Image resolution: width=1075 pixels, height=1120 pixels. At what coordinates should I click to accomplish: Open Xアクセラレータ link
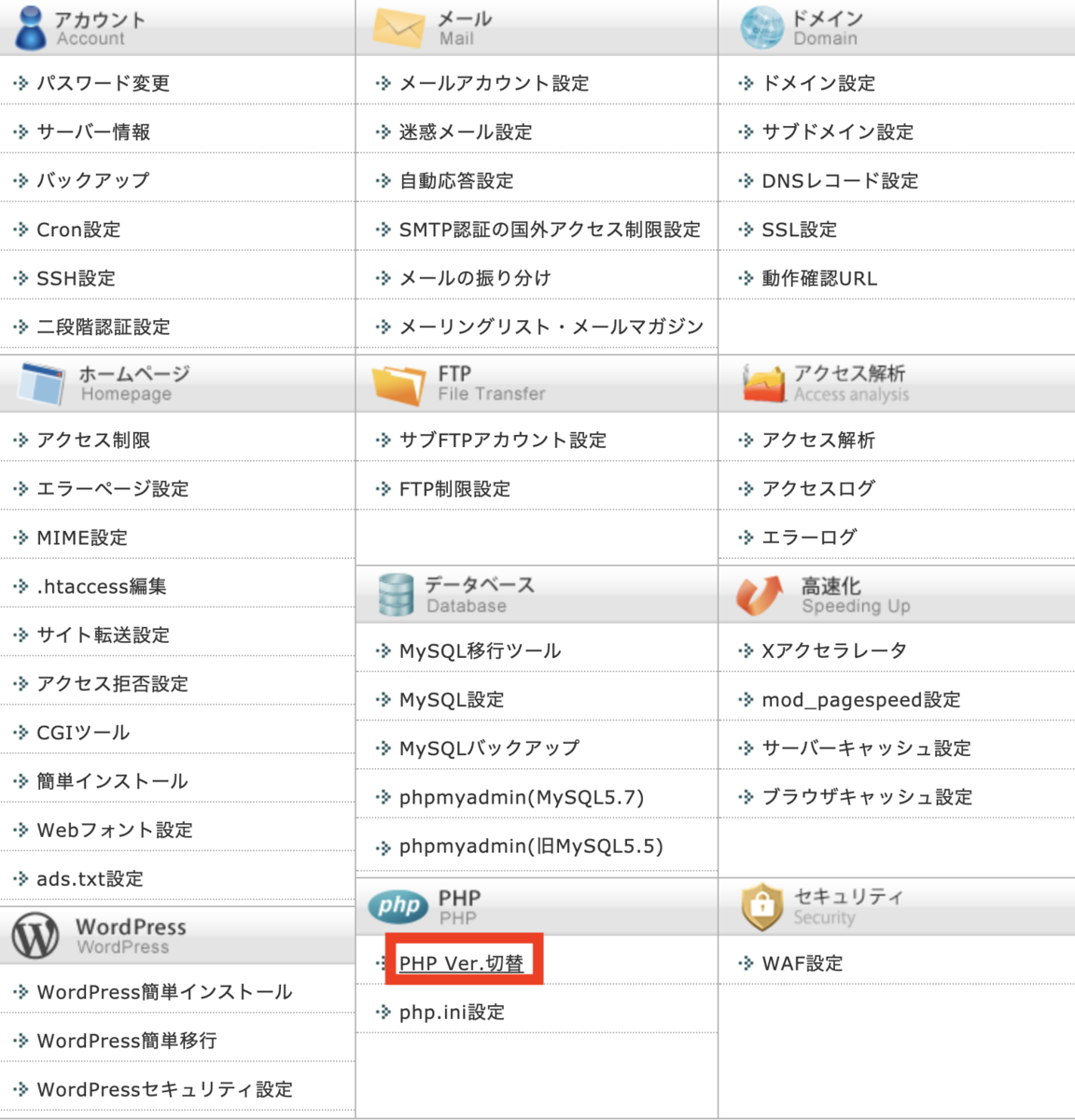834,651
